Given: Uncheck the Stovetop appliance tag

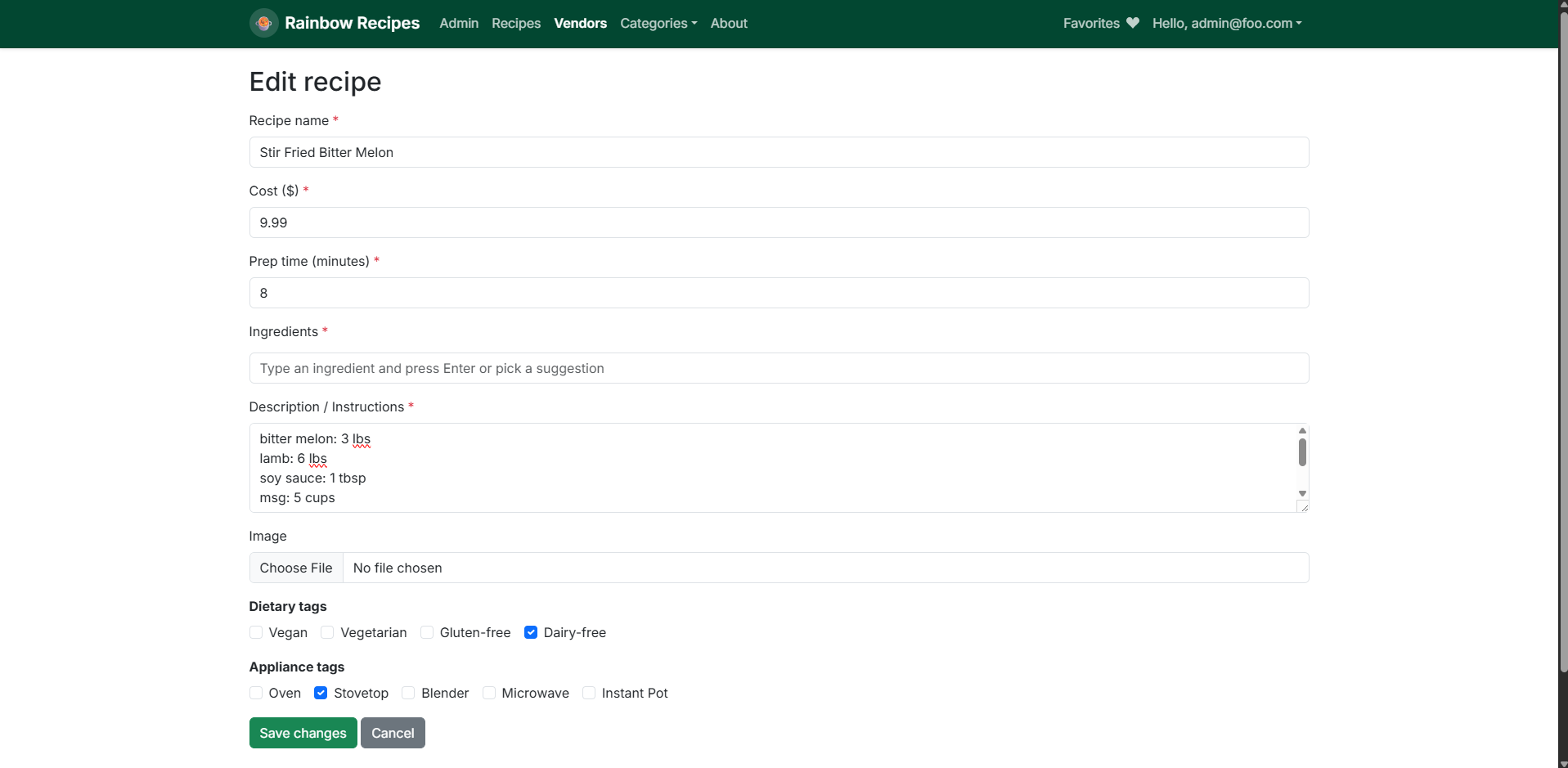Looking at the screenshot, I should [321, 693].
